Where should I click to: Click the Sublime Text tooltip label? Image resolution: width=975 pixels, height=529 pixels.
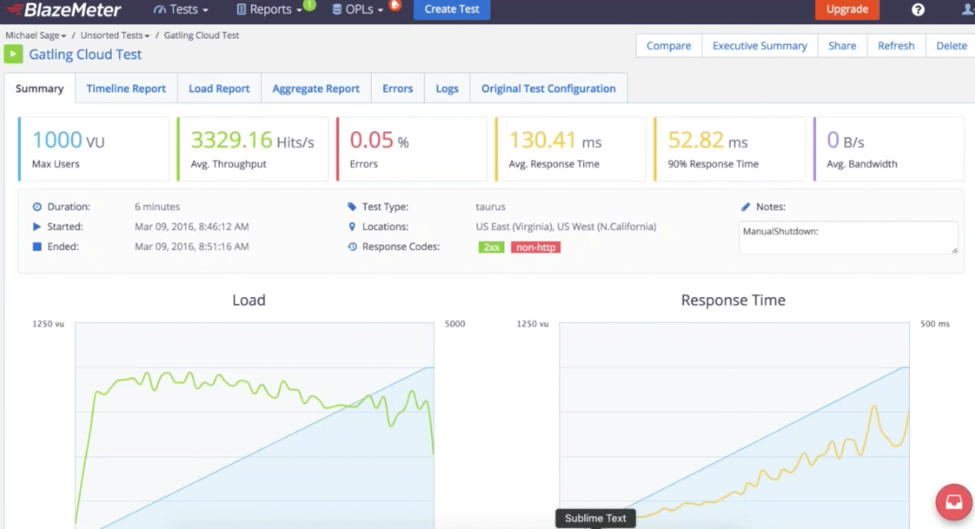596,518
